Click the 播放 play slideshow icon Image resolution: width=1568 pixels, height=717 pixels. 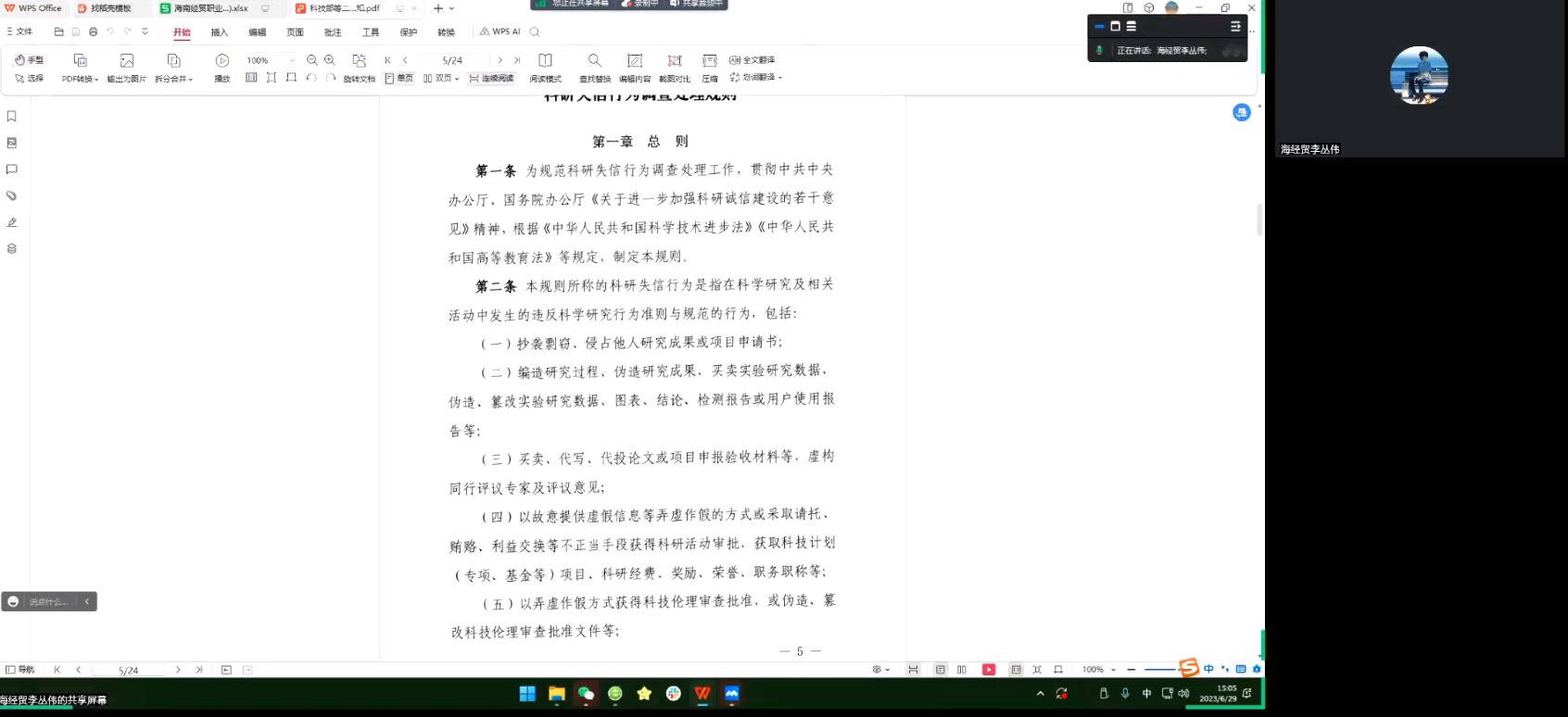pos(222,61)
